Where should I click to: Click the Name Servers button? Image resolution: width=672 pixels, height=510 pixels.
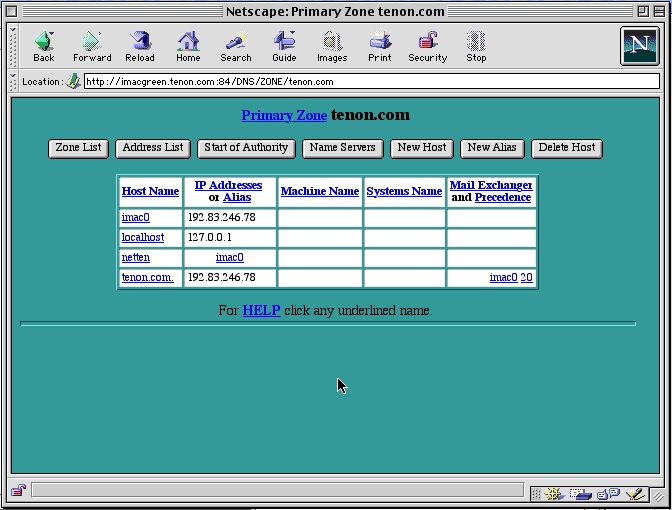[342, 148]
